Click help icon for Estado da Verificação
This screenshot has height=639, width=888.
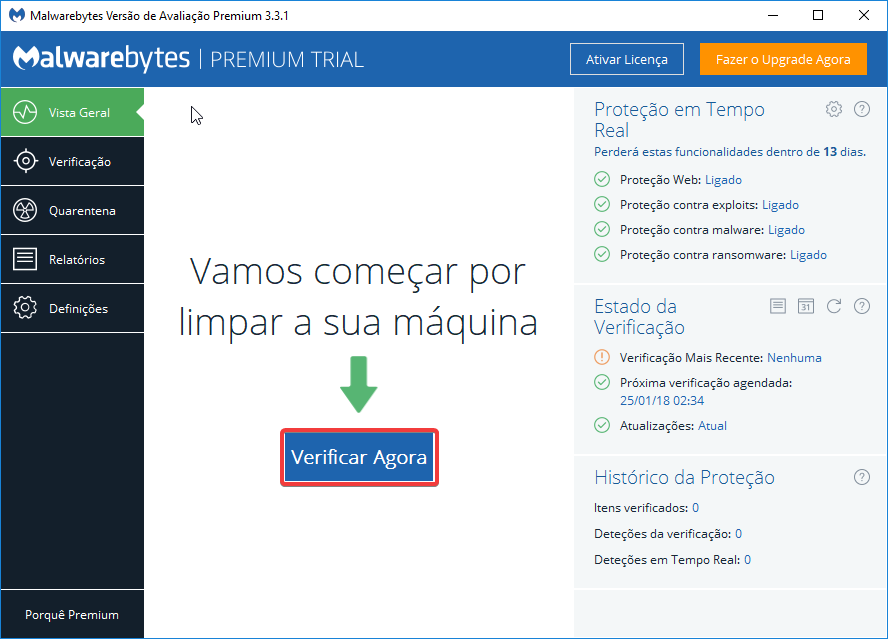pos(862,306)
